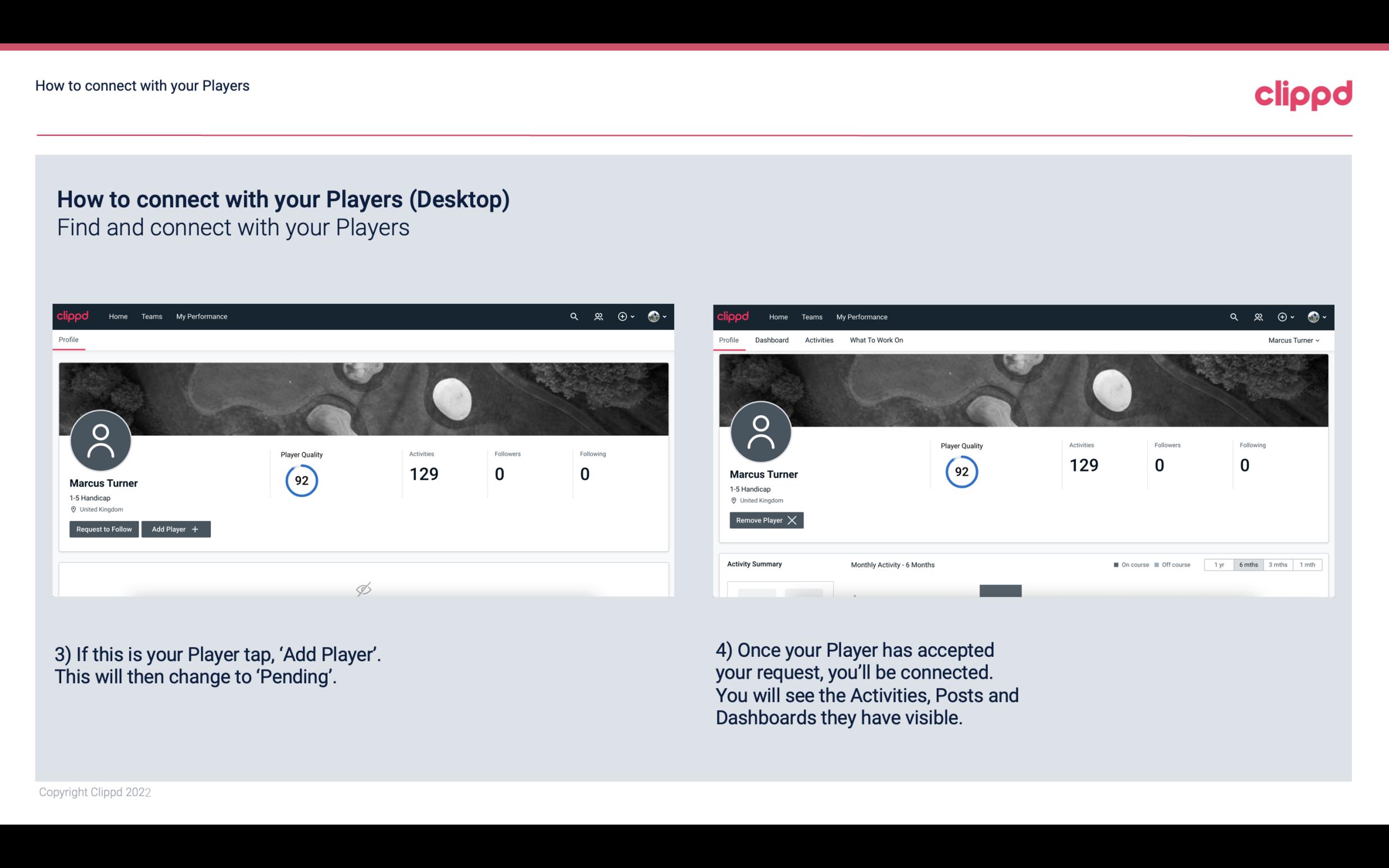Click the globe/region icon in right navbar

tap(1312, 316)
